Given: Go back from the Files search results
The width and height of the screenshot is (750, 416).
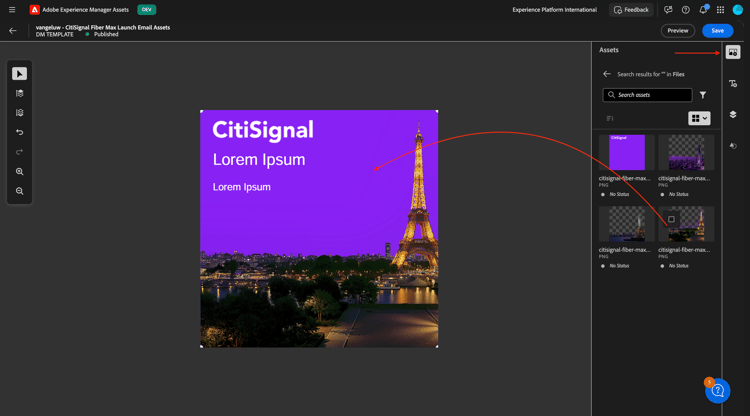Looking at the screenshot, I should [607, 74].
